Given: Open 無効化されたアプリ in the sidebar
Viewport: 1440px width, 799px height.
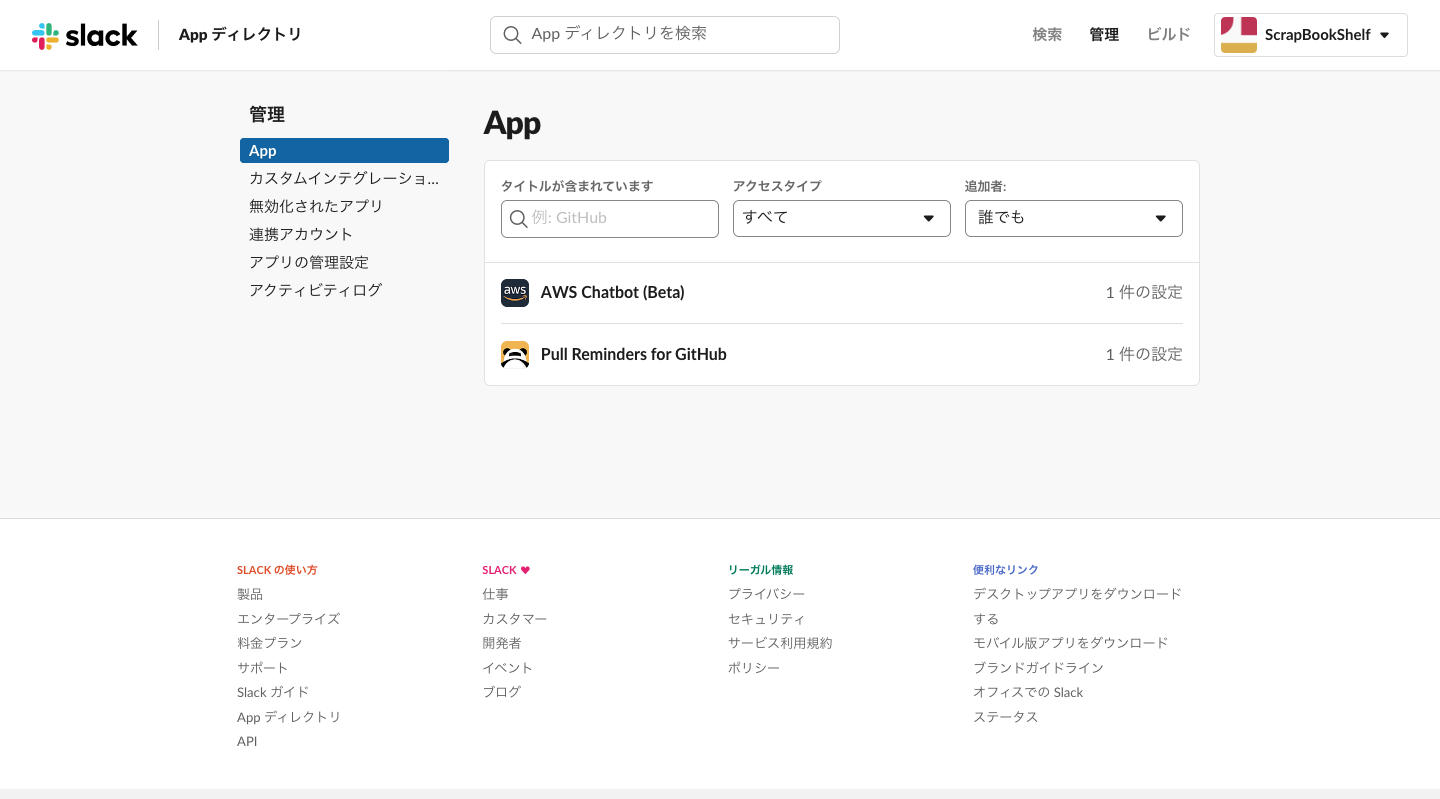Looking at the screenshot, I should coord(316,206).
